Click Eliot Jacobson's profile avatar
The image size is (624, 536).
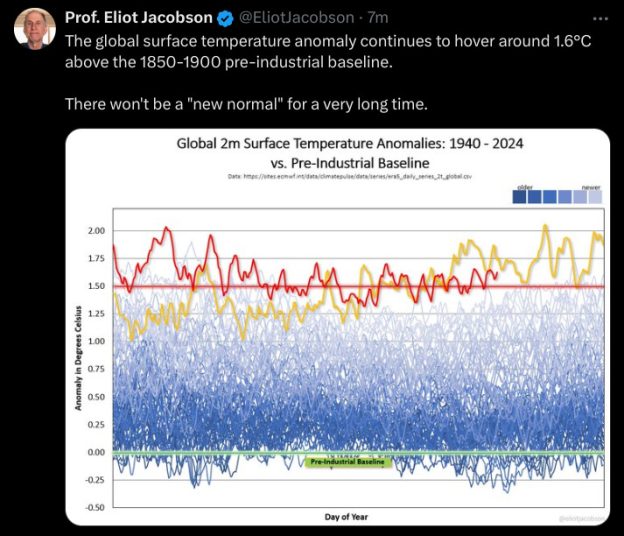[x=35, y=28]
